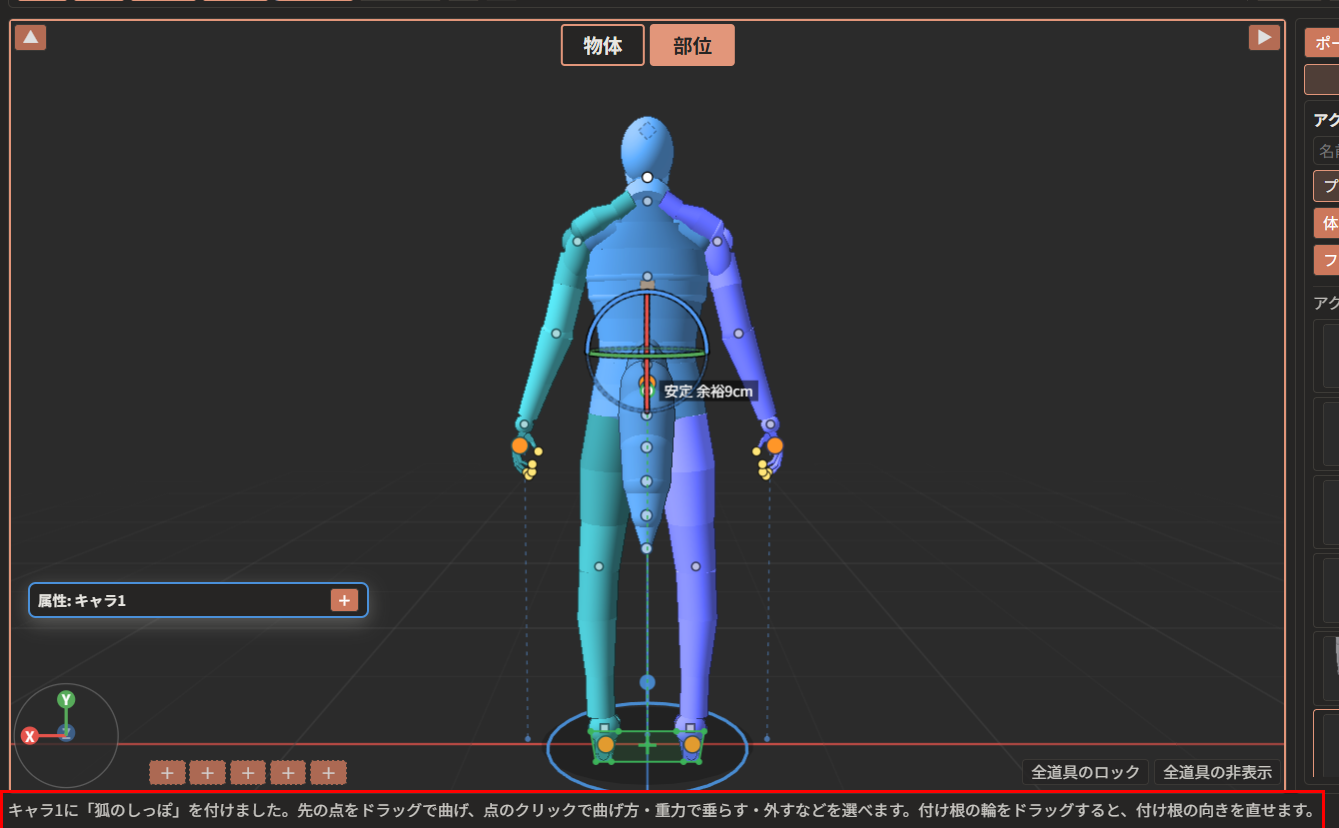The width and height of the screenshot is (1339, 828).
Task: Snap view to the blue Z axis
Action: pyautogui.click(x=66, y=733)
